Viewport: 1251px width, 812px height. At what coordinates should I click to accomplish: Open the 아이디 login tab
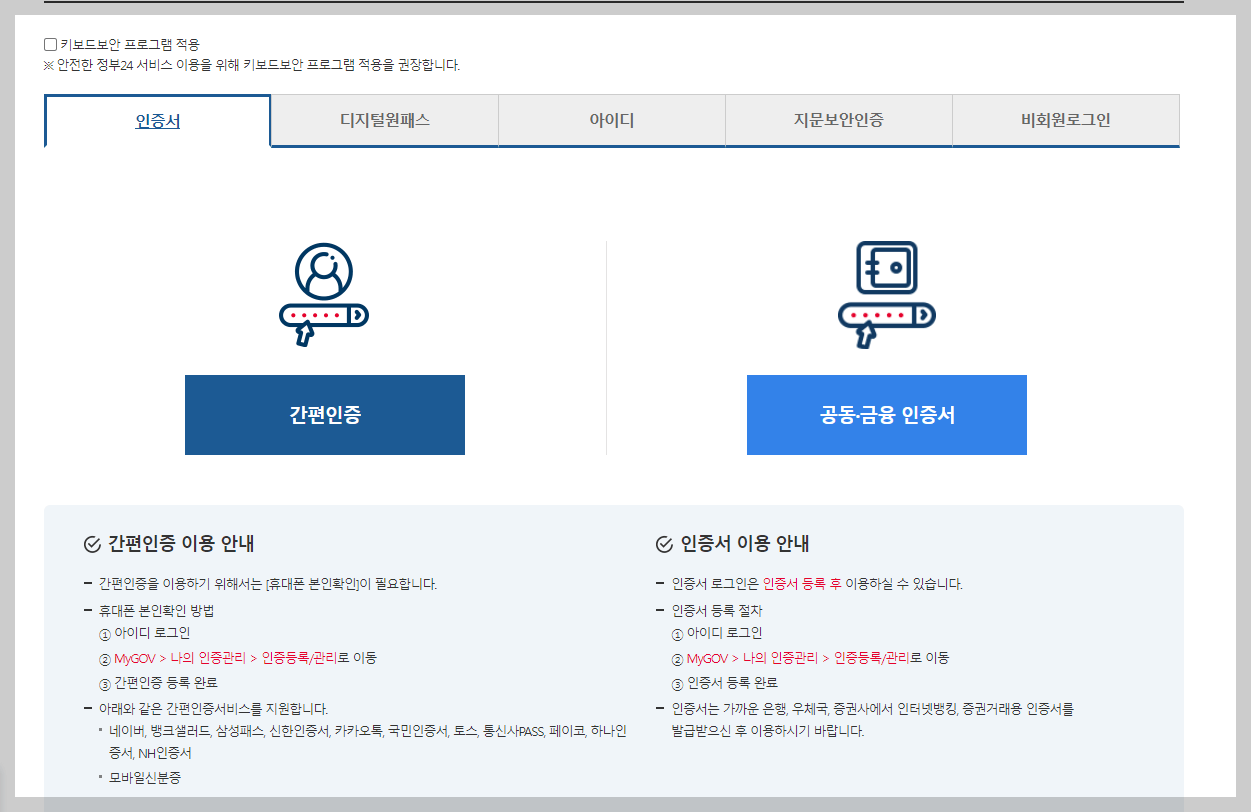click(x=611, y=120)
